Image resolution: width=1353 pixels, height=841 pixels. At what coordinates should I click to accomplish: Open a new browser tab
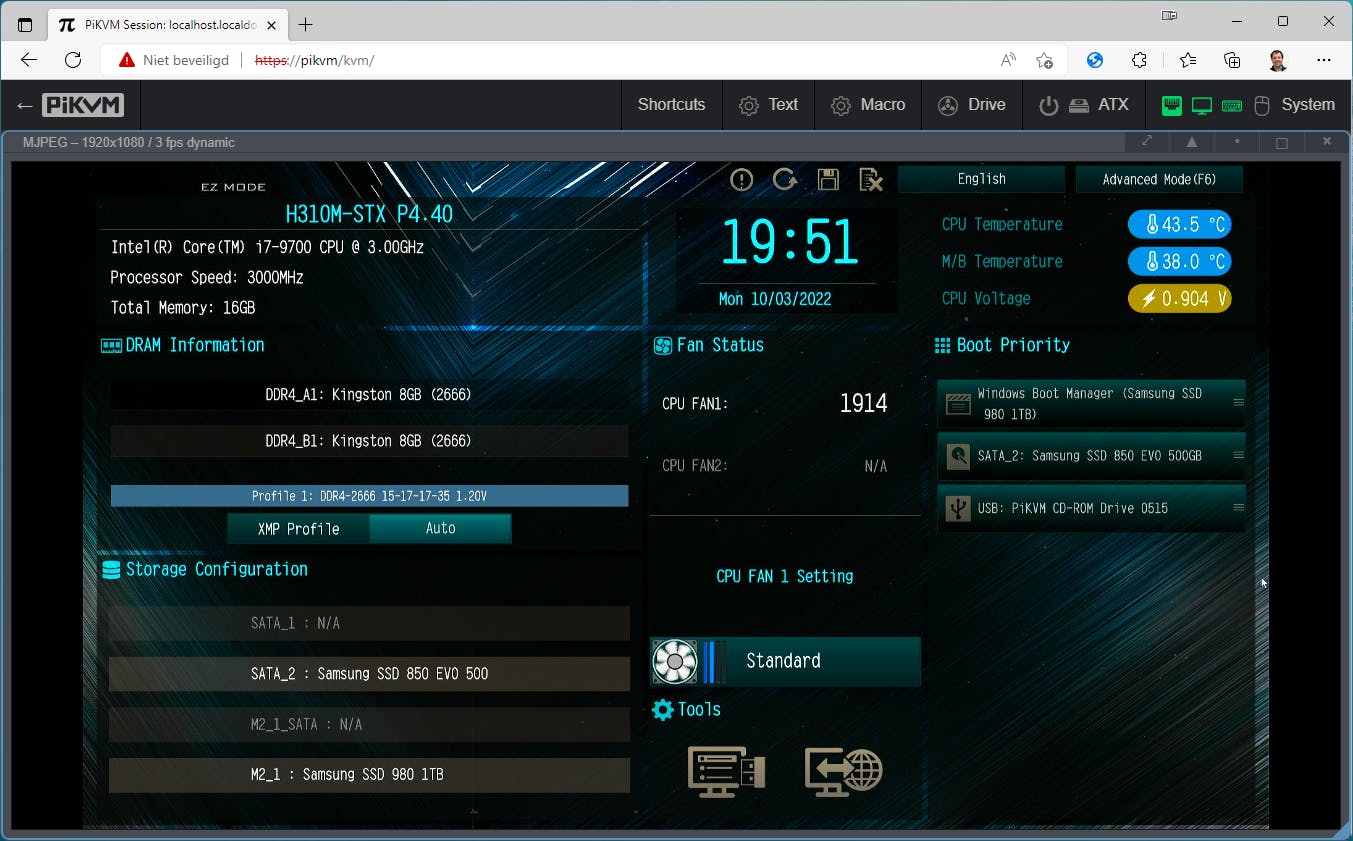pos(306,24)
